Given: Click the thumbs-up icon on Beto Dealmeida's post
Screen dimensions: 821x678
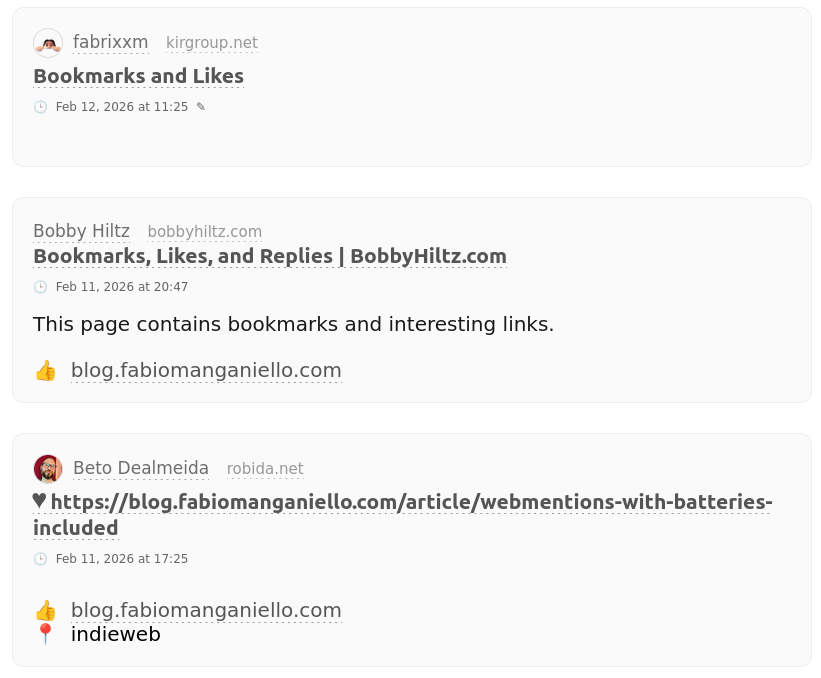Looking at the screenshot, I should pyautogui.click(x=45, y=610).
